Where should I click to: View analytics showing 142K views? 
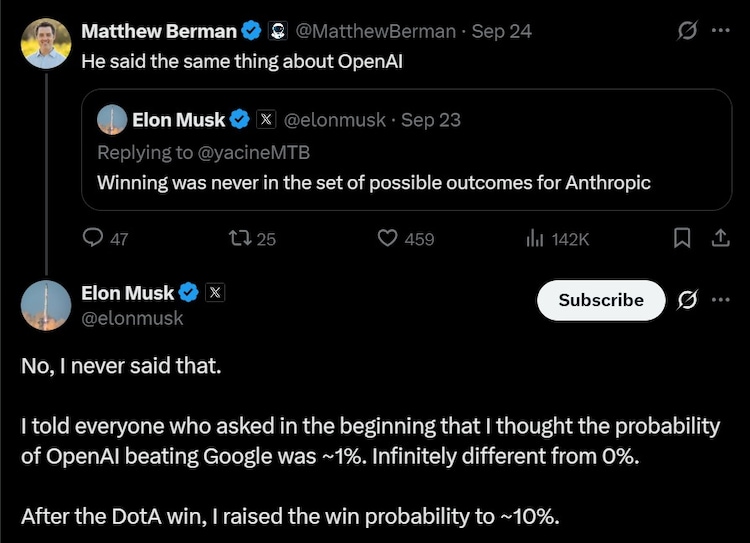coord(535,238)
